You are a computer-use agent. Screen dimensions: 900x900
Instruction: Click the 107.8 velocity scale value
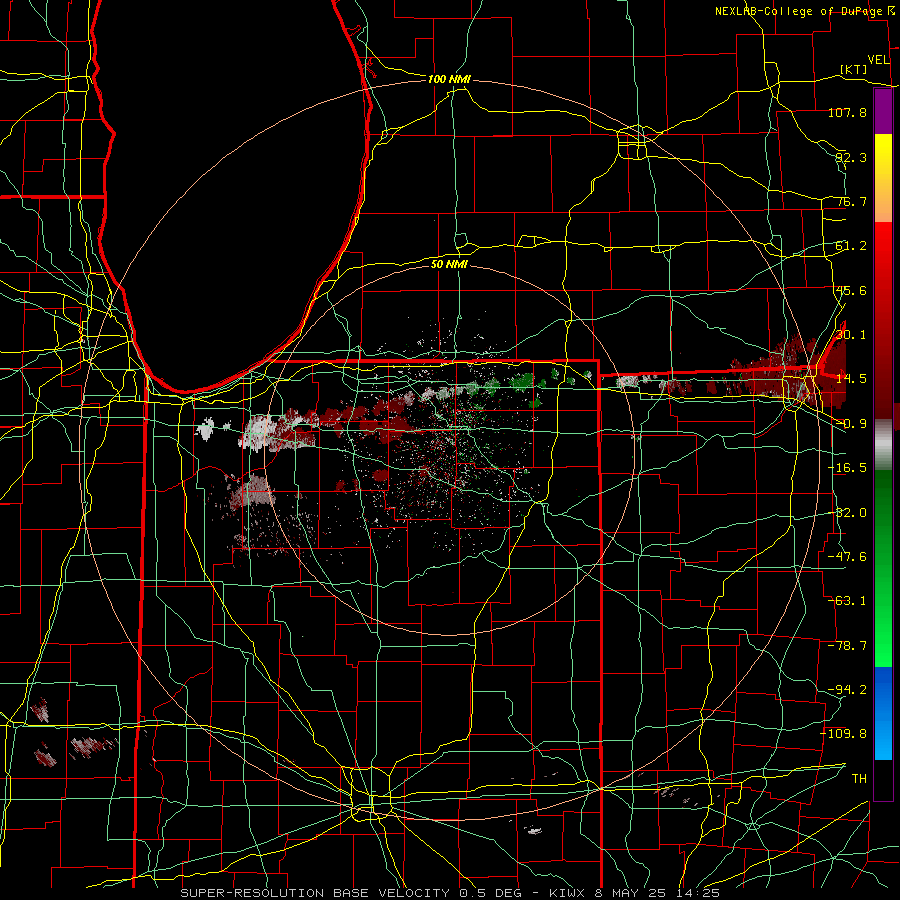tap(847, 112)
